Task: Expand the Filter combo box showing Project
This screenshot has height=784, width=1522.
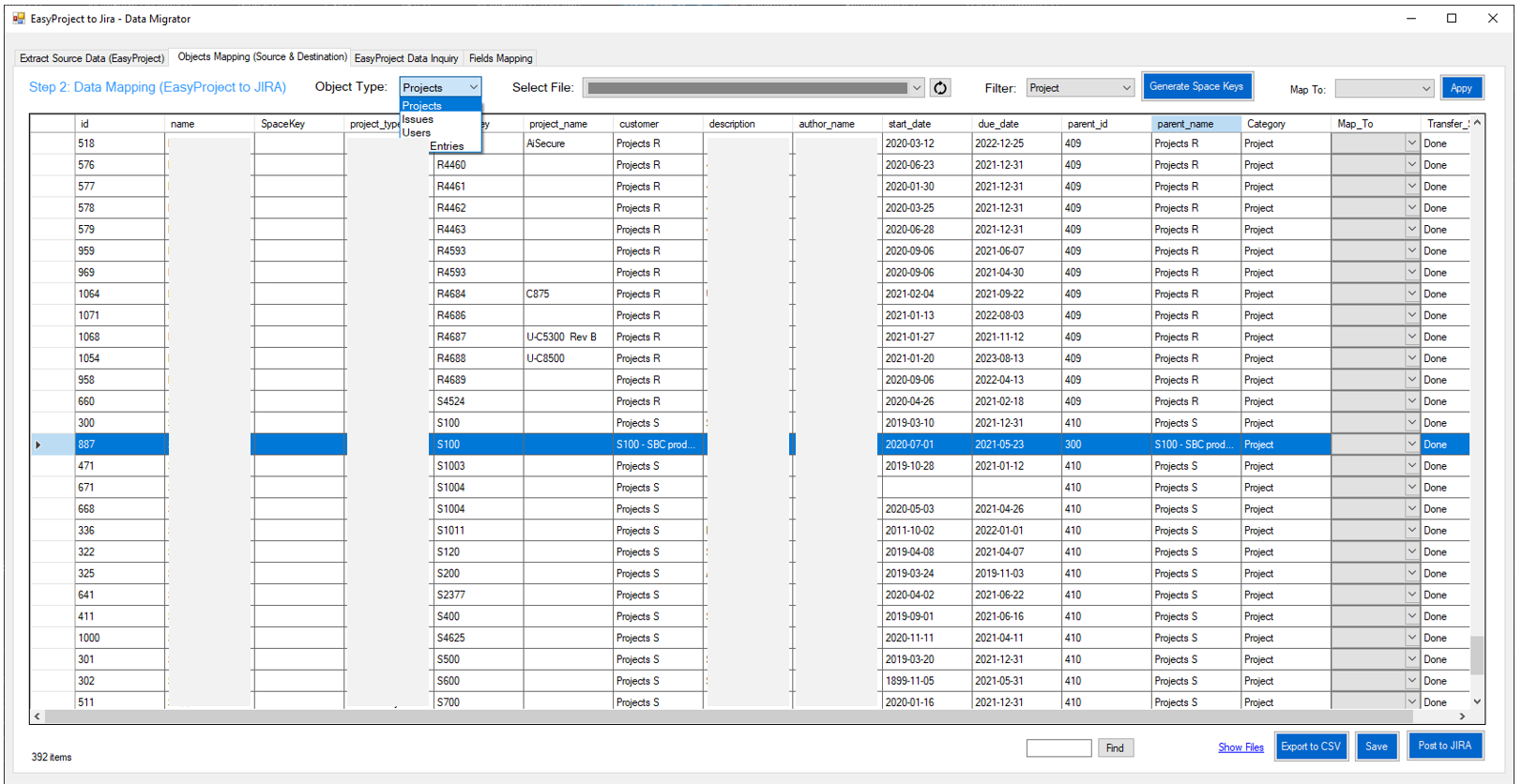Action: 1126,88
